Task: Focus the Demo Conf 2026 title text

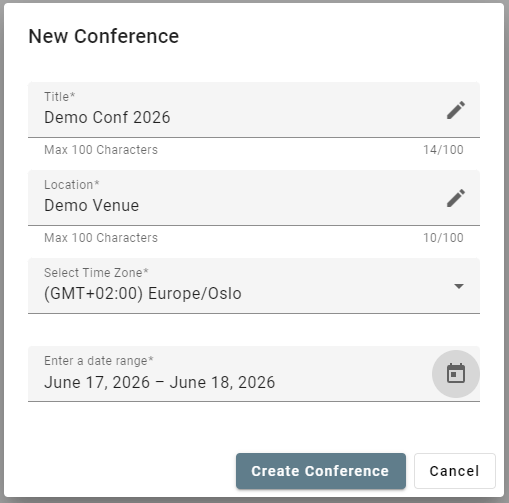Action: point(107,117)
